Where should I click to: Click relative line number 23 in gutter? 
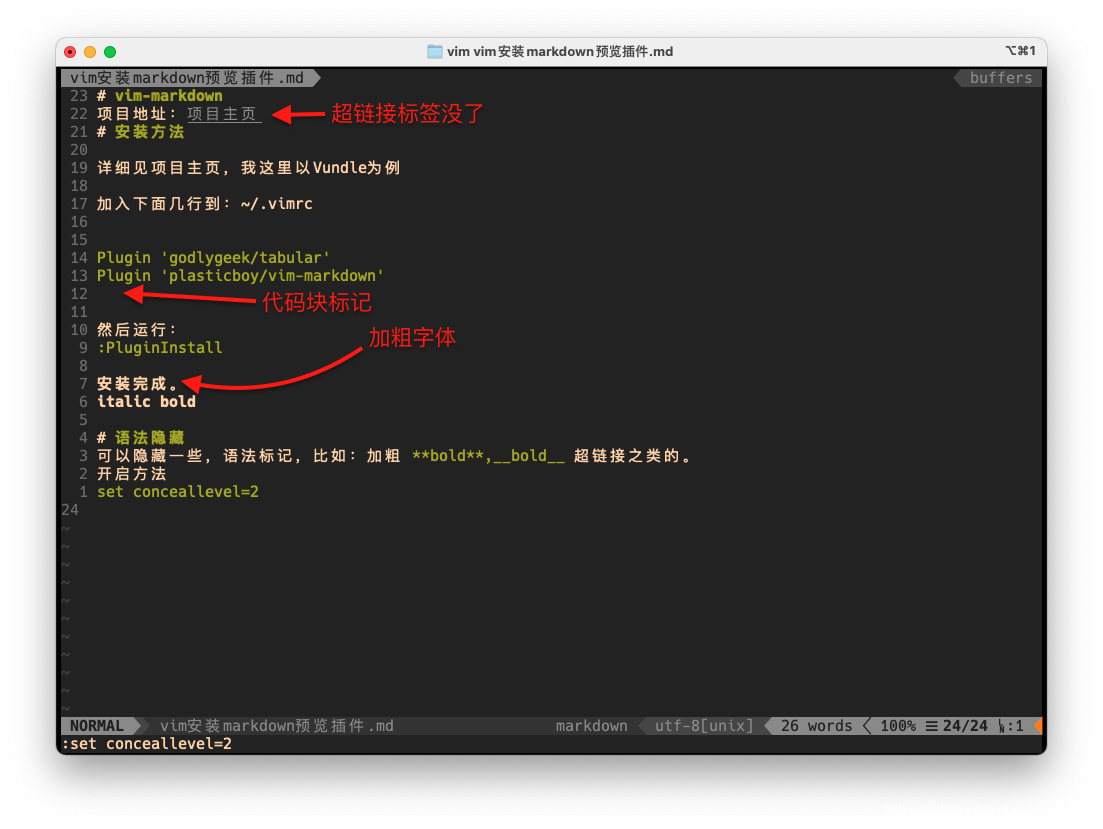tap(79, 96)
